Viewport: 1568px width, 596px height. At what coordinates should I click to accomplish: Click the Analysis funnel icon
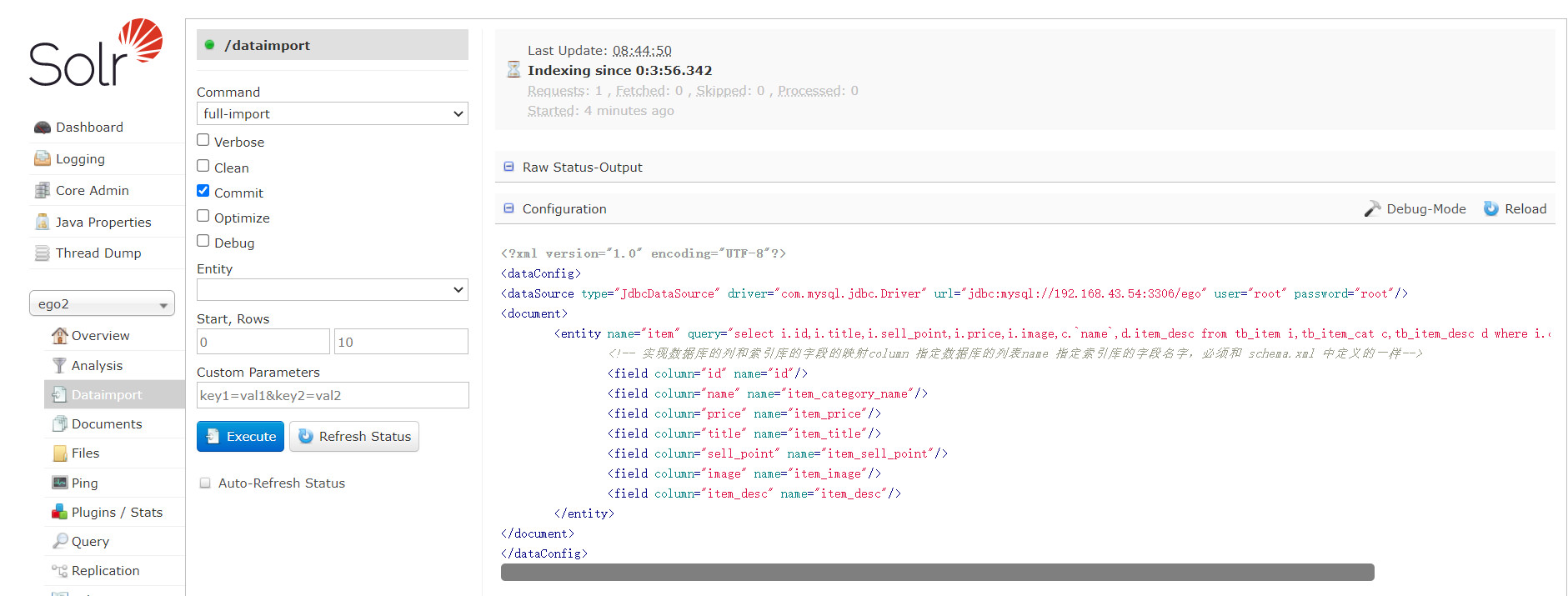point(60,365)
